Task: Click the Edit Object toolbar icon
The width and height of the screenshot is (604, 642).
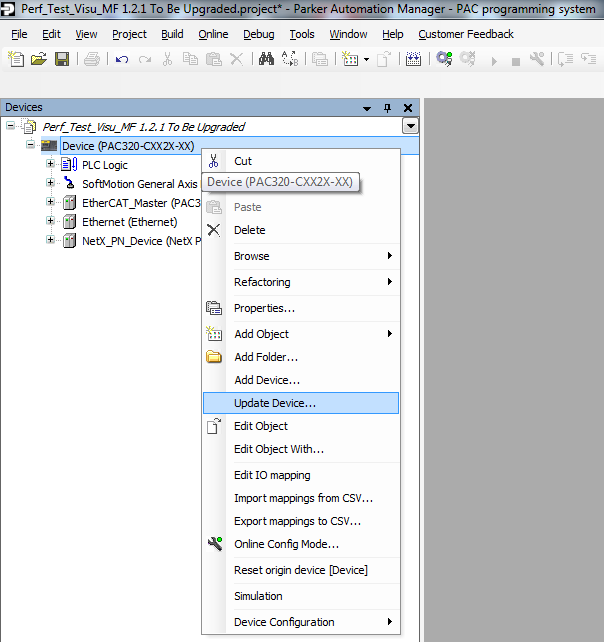Action: [x=384, y=59]
